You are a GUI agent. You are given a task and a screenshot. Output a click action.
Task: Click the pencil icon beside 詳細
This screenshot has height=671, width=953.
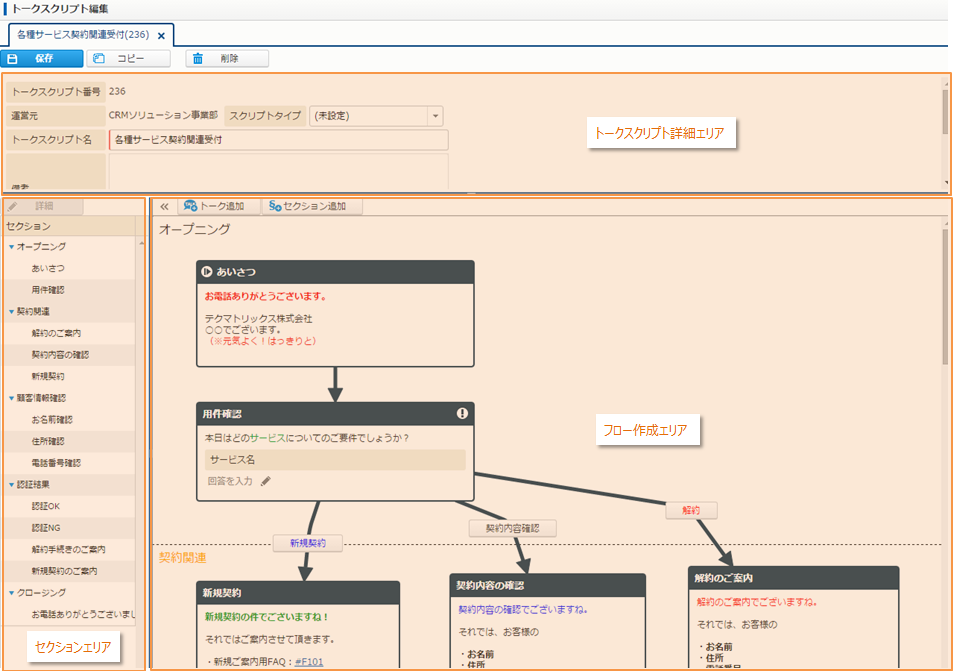pos(13,206)
